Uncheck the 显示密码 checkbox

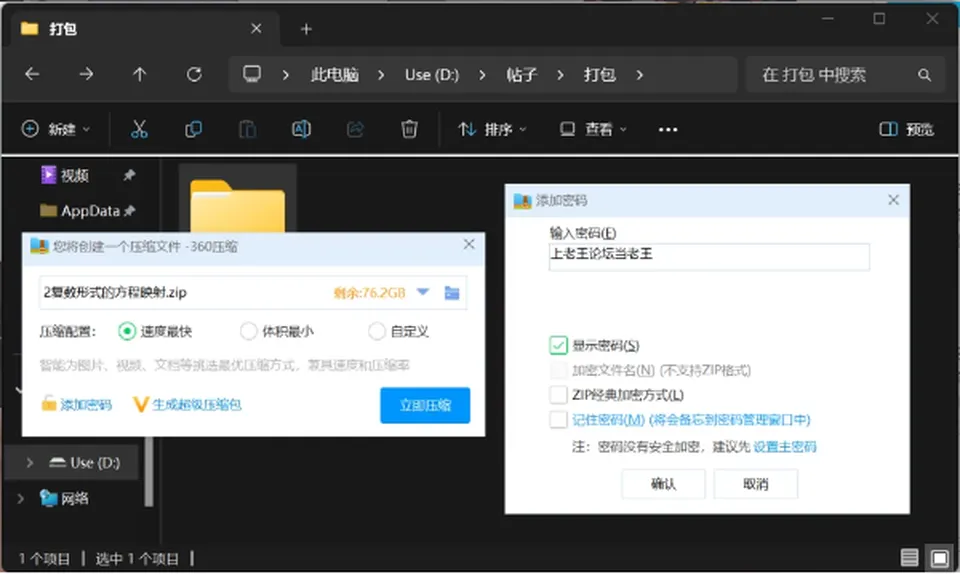click(558, 346)
